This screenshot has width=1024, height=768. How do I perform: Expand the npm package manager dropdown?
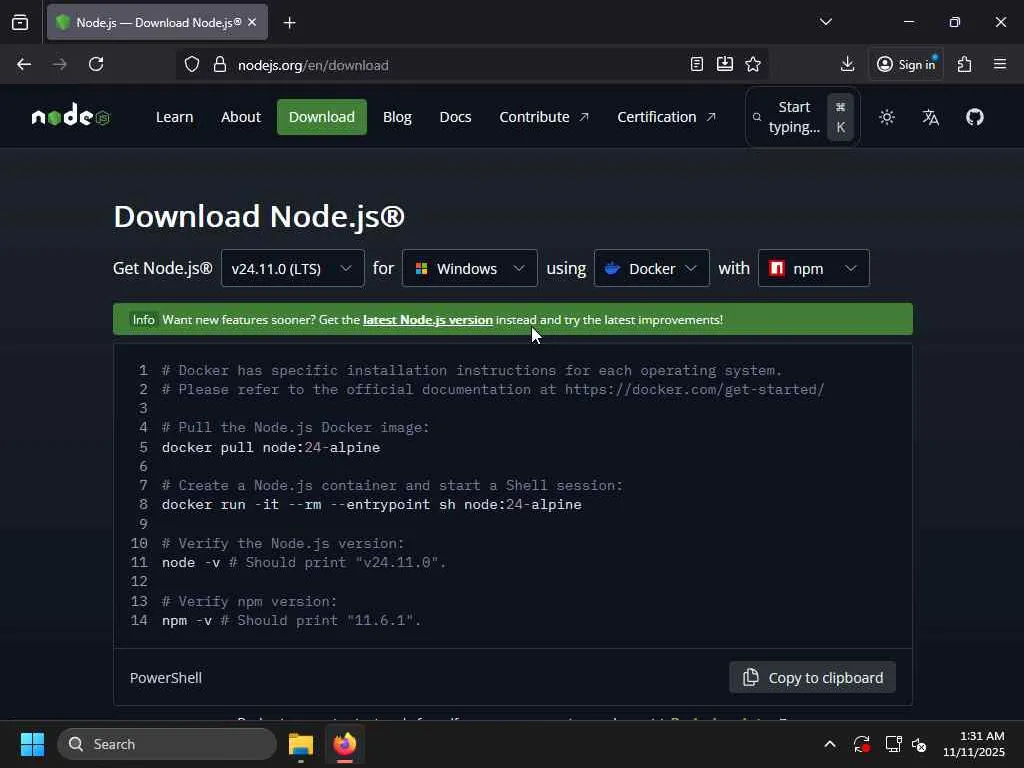[814, 268]
